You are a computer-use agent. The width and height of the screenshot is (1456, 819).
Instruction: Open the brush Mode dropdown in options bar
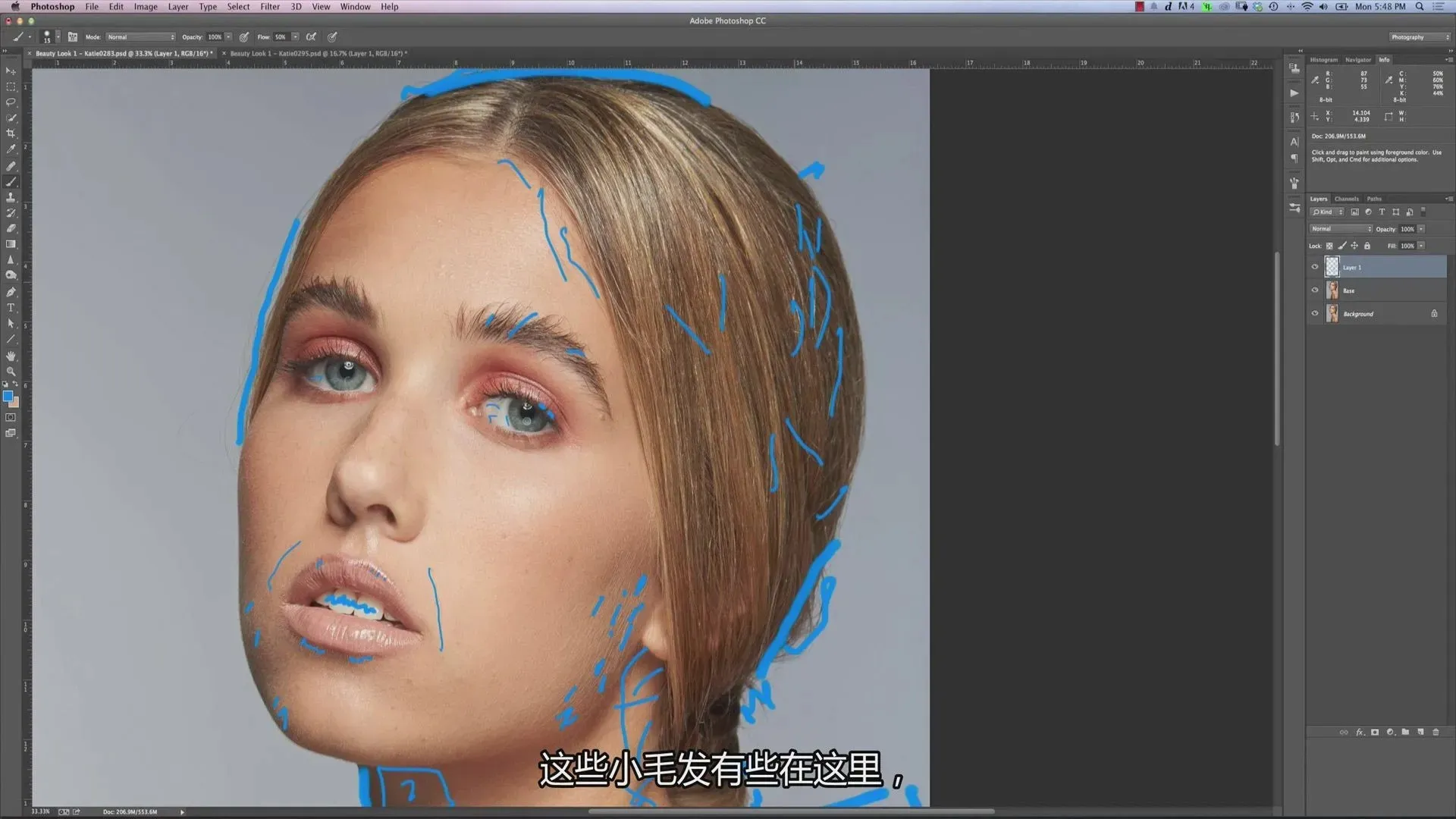point(140,37)
